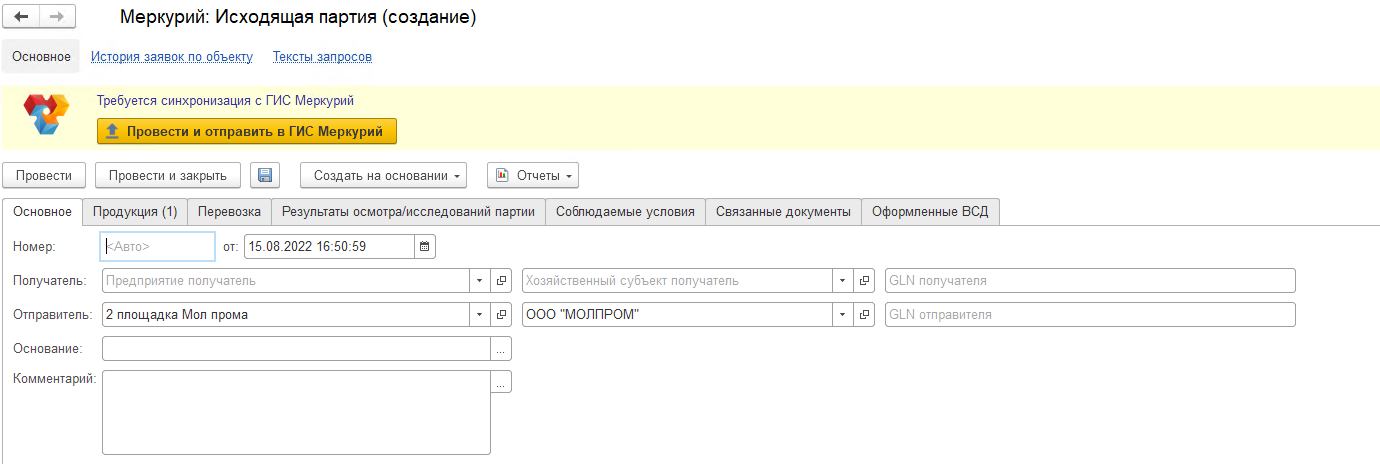Viewport: 1380px width, 464px height.
Task: Open the recipient business entity form icon
Action: 865,281
